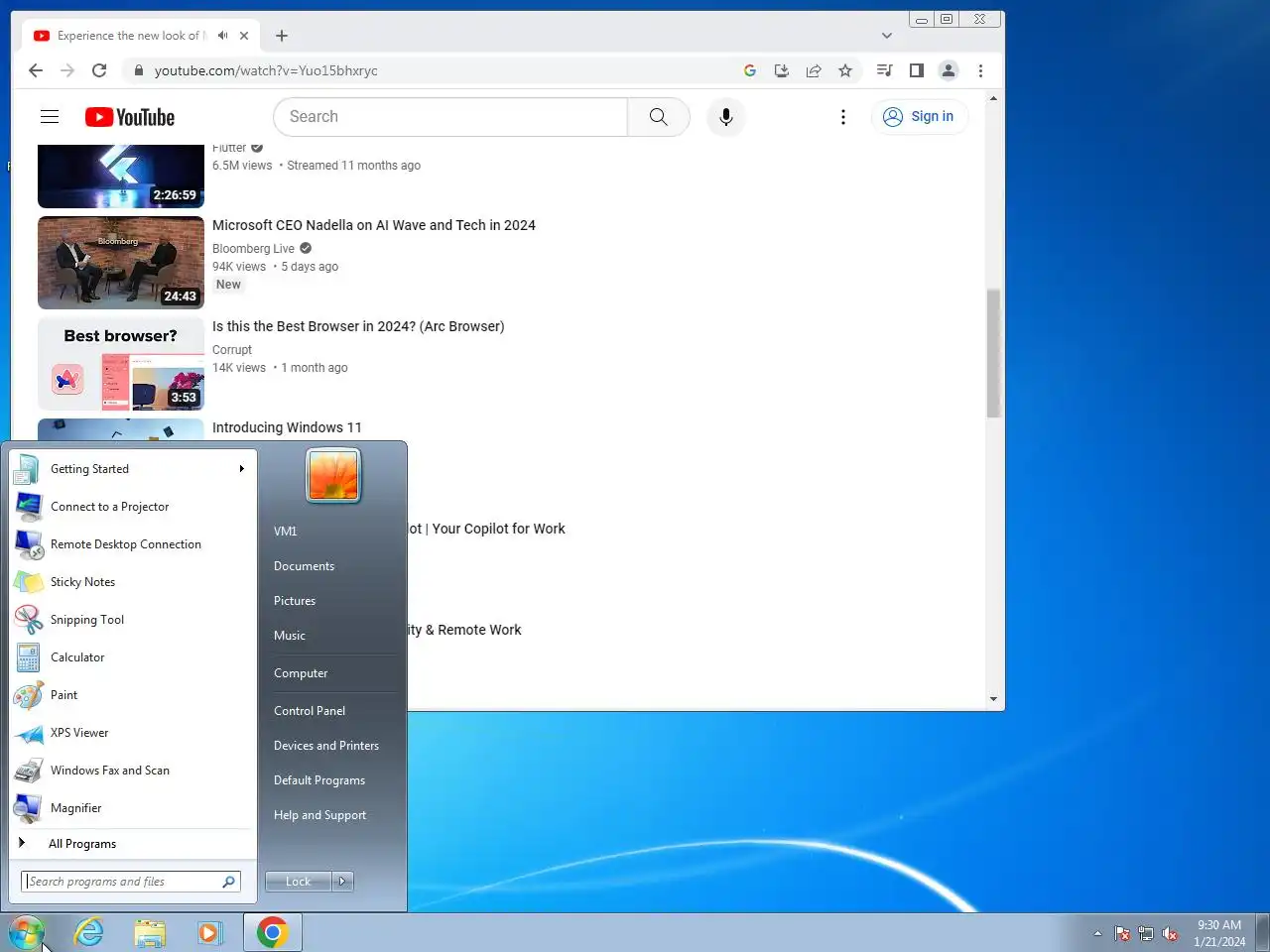
Task: Open Help and Support
Action: point(319,815)
